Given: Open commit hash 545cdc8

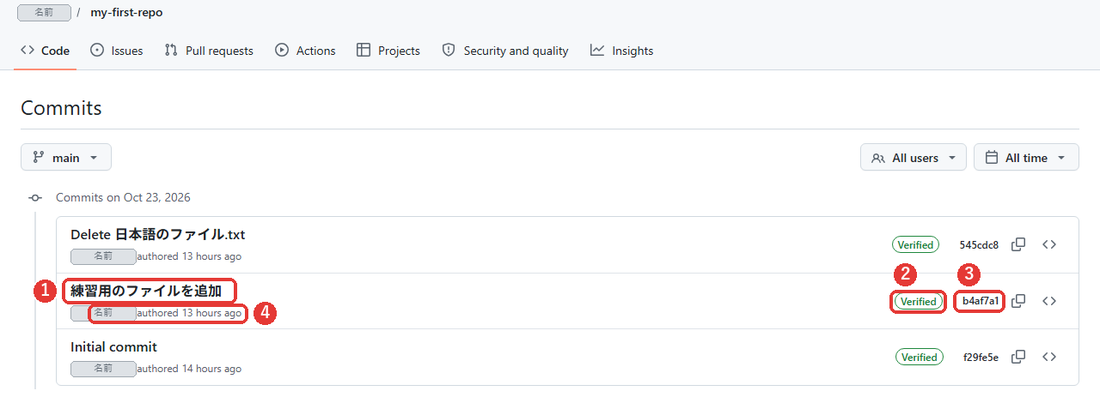Looking at the screenshot, I should 979,245.
